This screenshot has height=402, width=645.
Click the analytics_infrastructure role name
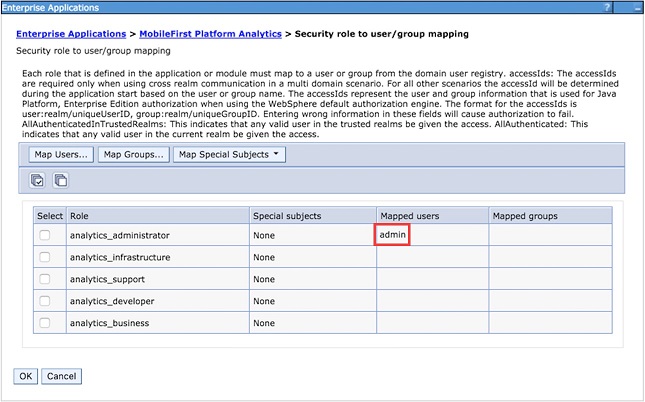click(120, 258)
